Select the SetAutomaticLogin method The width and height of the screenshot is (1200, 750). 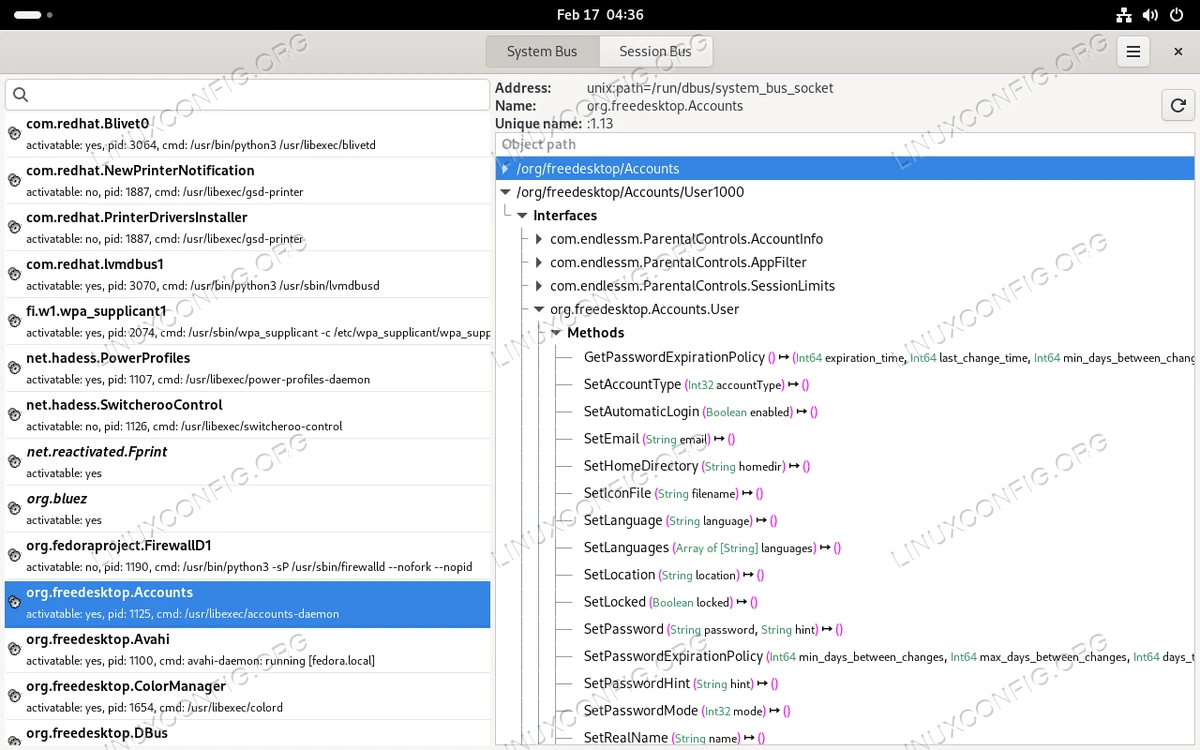641,411
